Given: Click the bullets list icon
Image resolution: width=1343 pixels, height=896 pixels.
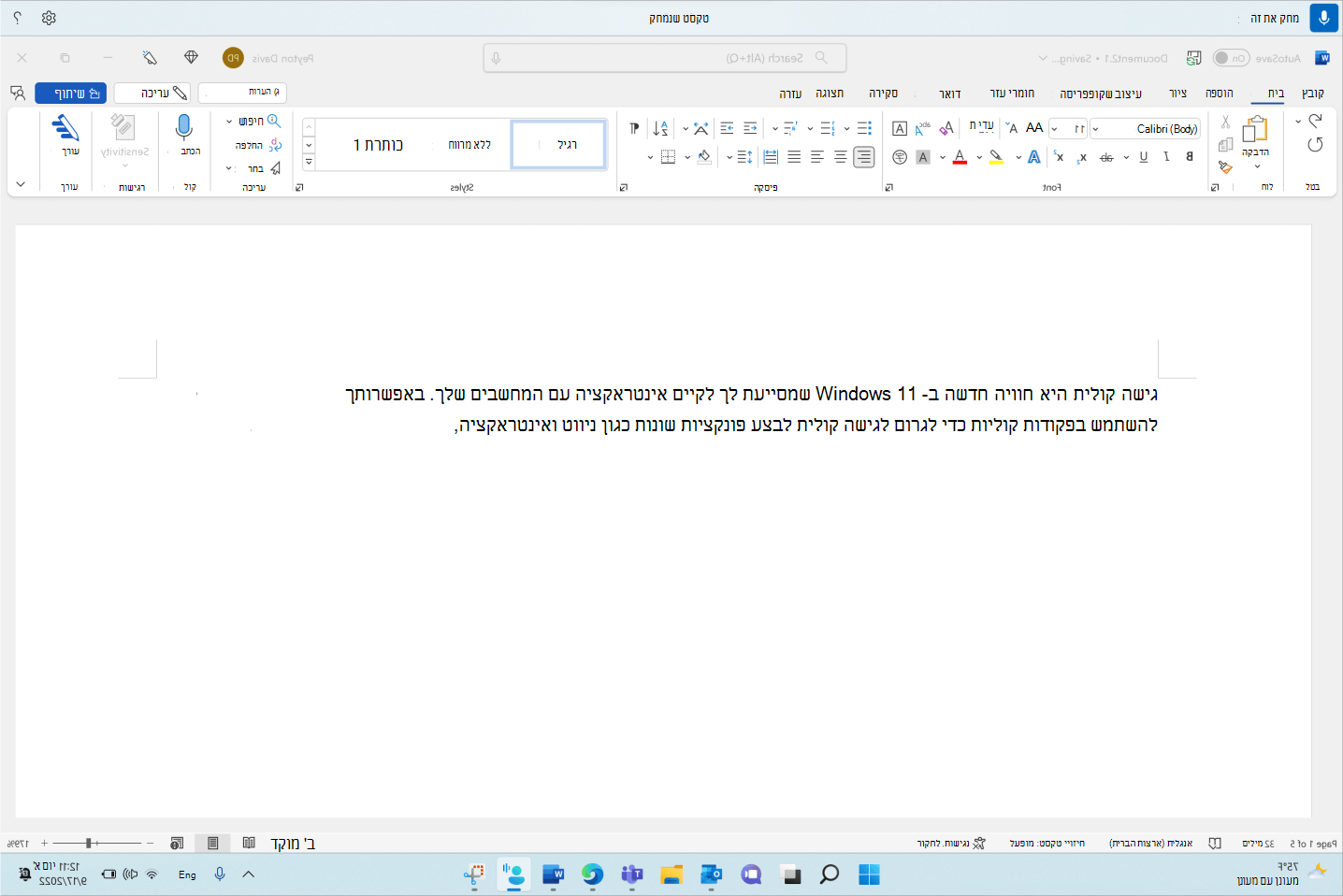Looking at the screenshot, I should (x=864, y=128).
